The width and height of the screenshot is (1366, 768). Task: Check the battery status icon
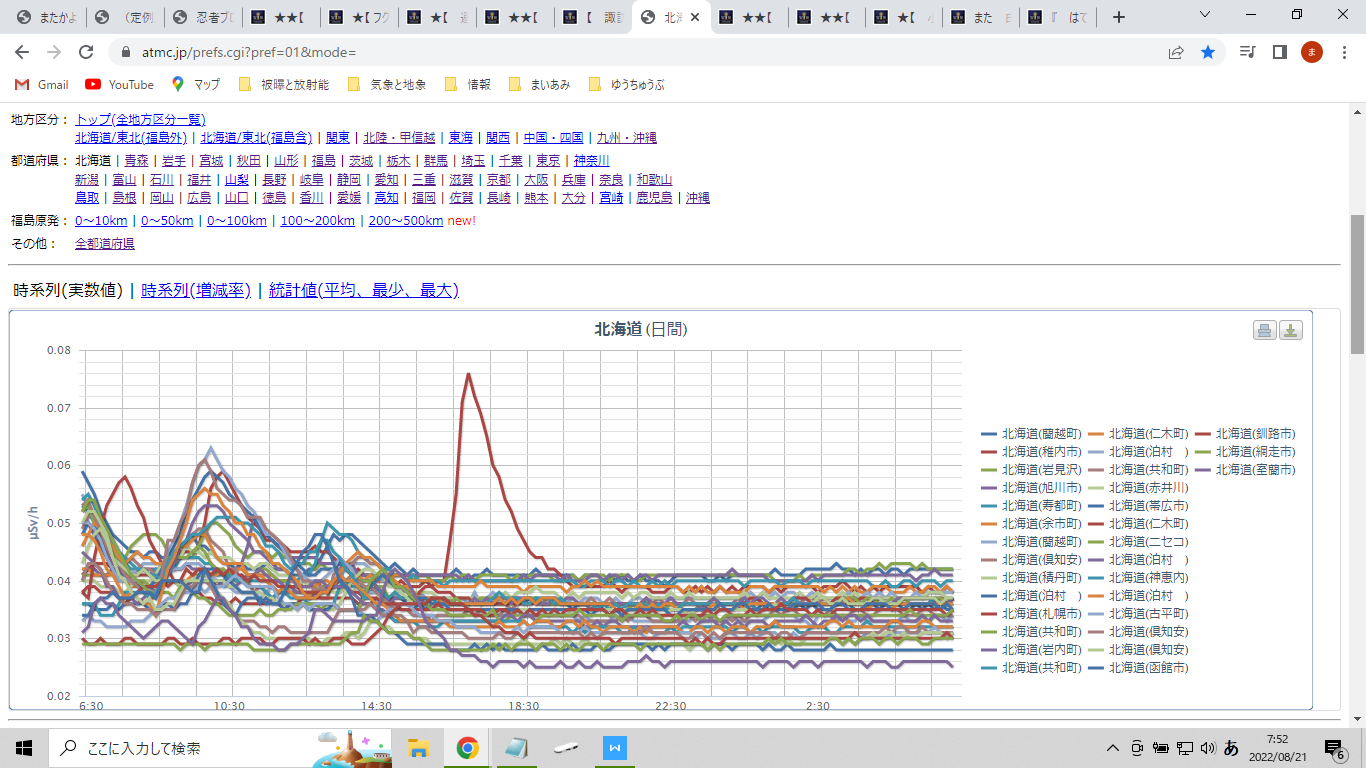click(x=1162, y=748)
